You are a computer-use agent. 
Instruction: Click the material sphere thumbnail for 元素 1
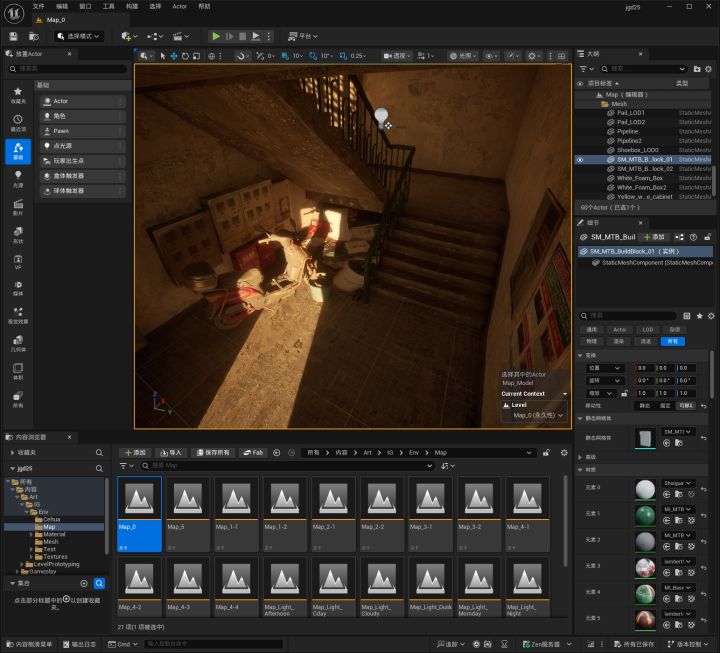(x=646, y=513)
